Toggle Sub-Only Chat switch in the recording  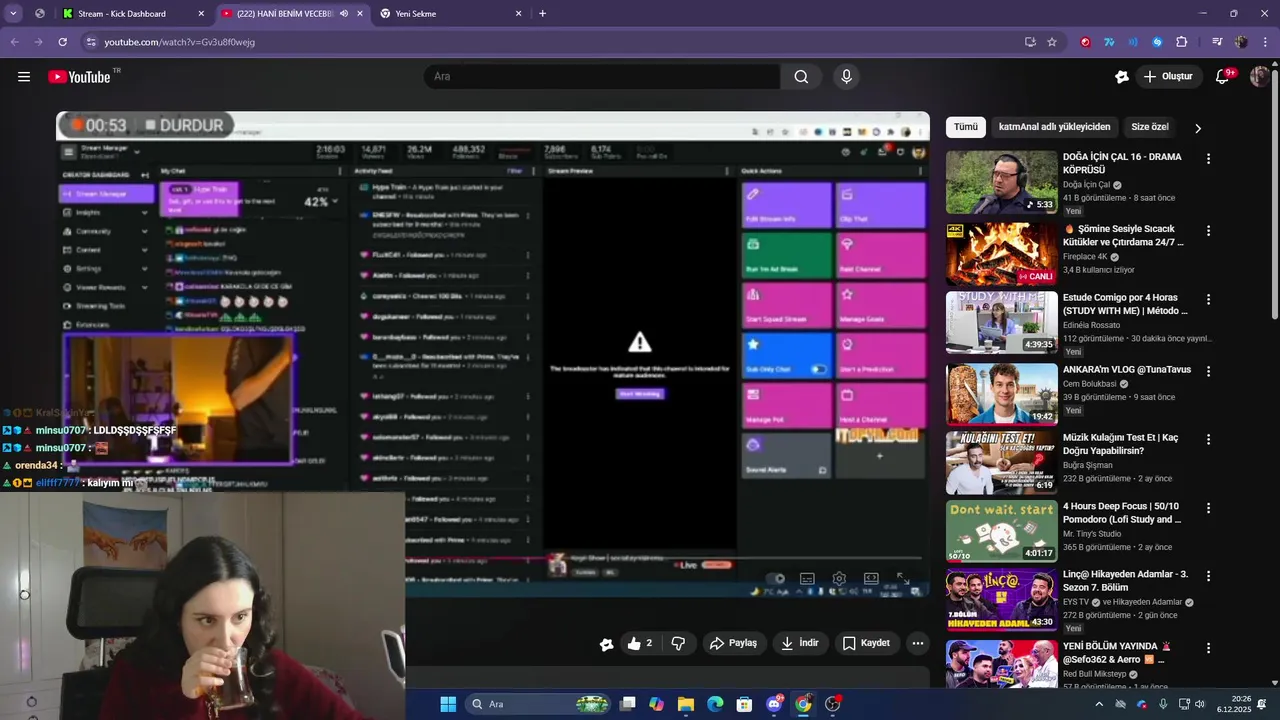[818, 369]
